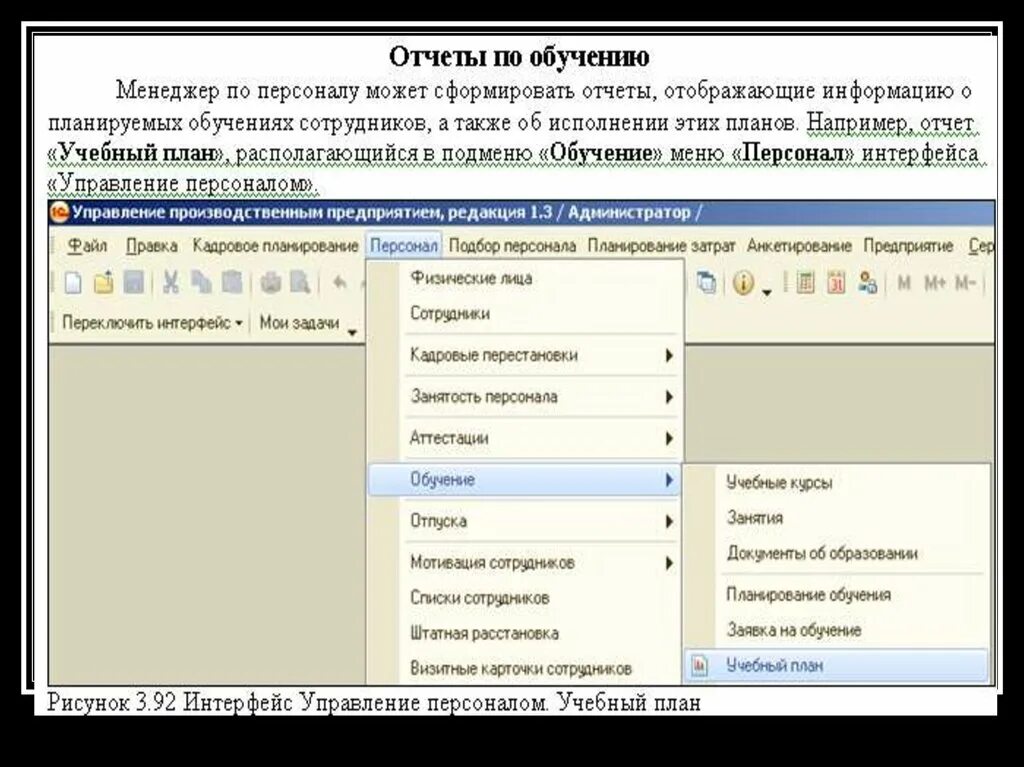Select Списки сотрудников menu entry
1024x767 pixels.
pos(525,598)
